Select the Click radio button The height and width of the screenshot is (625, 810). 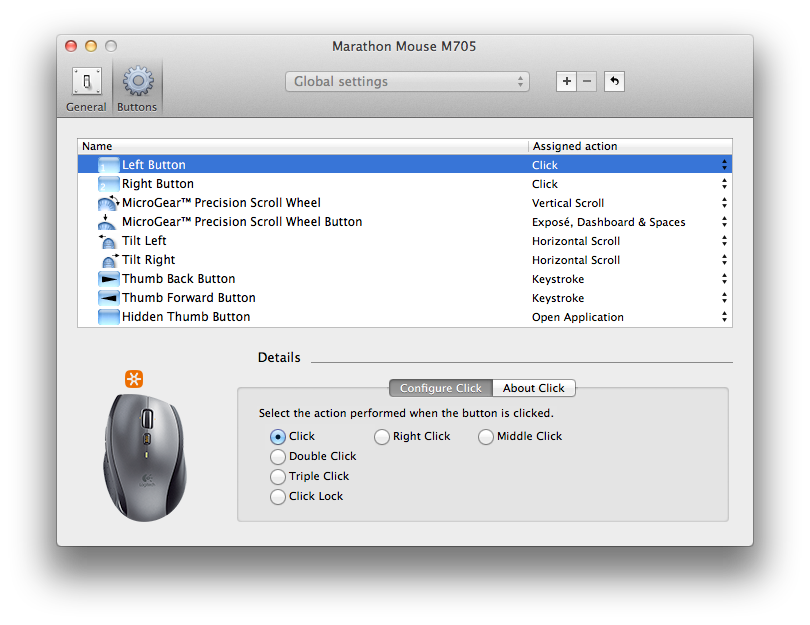(x=278, y=437)
